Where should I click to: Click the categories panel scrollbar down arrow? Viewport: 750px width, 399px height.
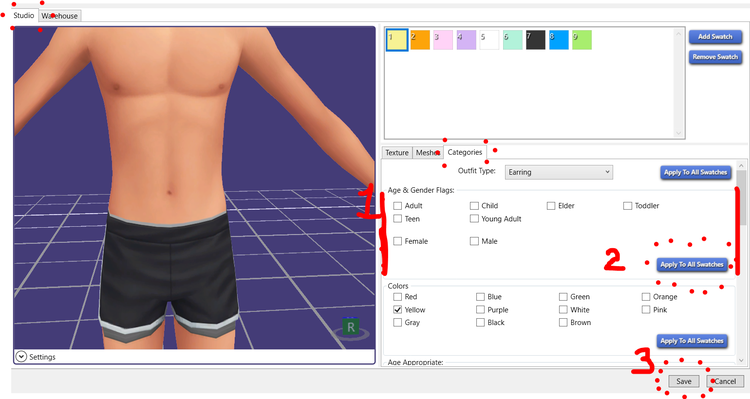coord(741,360)
